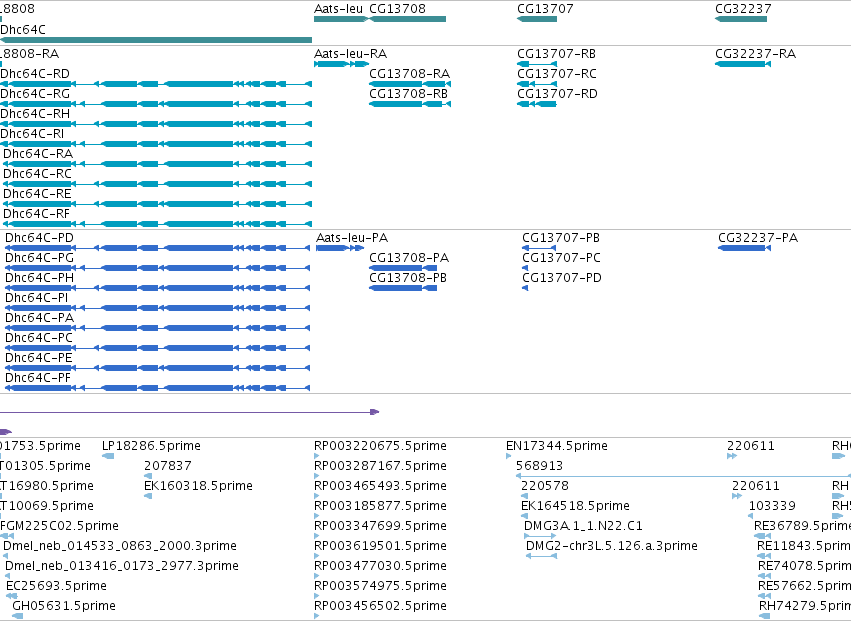Click the CG13707-PC protein label

pos(561,258)
